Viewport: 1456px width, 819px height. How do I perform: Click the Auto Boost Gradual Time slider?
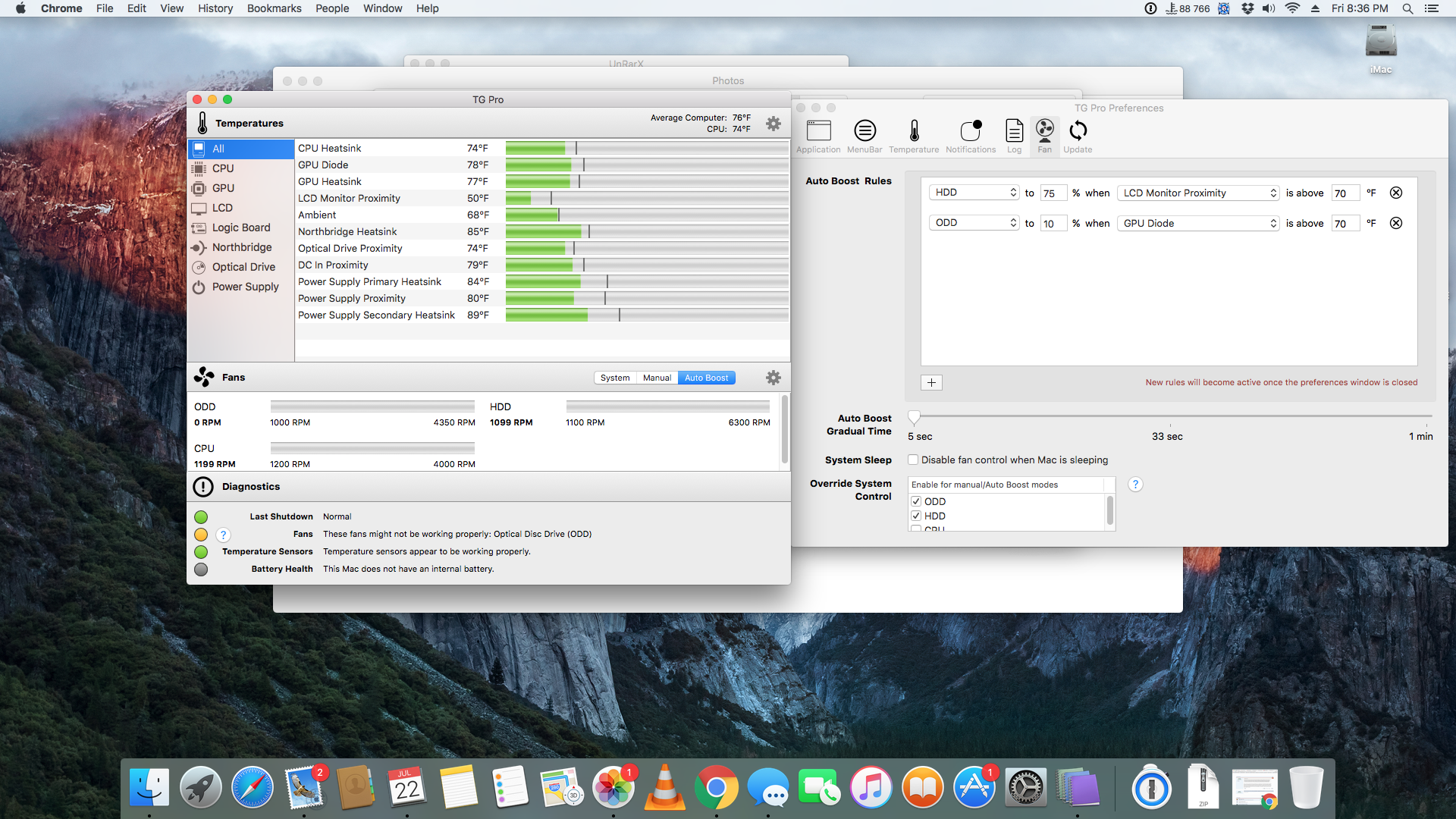click(915, 416)
